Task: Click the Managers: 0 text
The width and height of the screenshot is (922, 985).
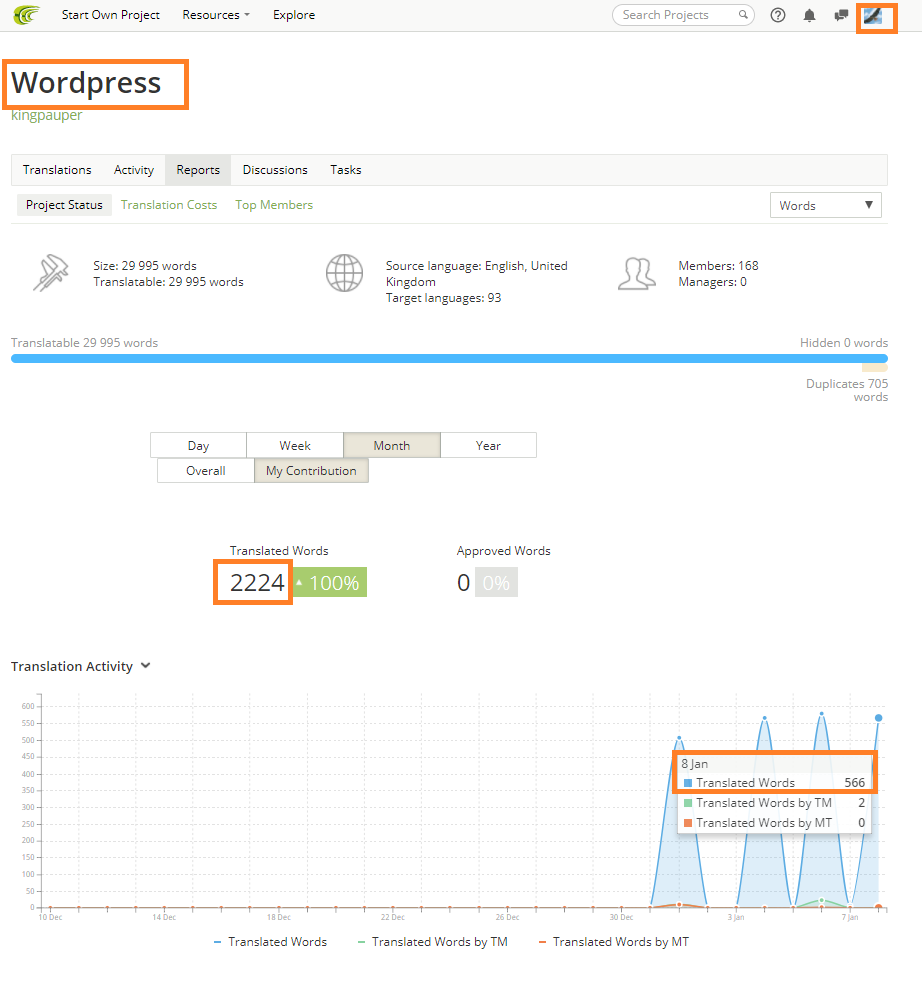Action: [x=712, y=282]
